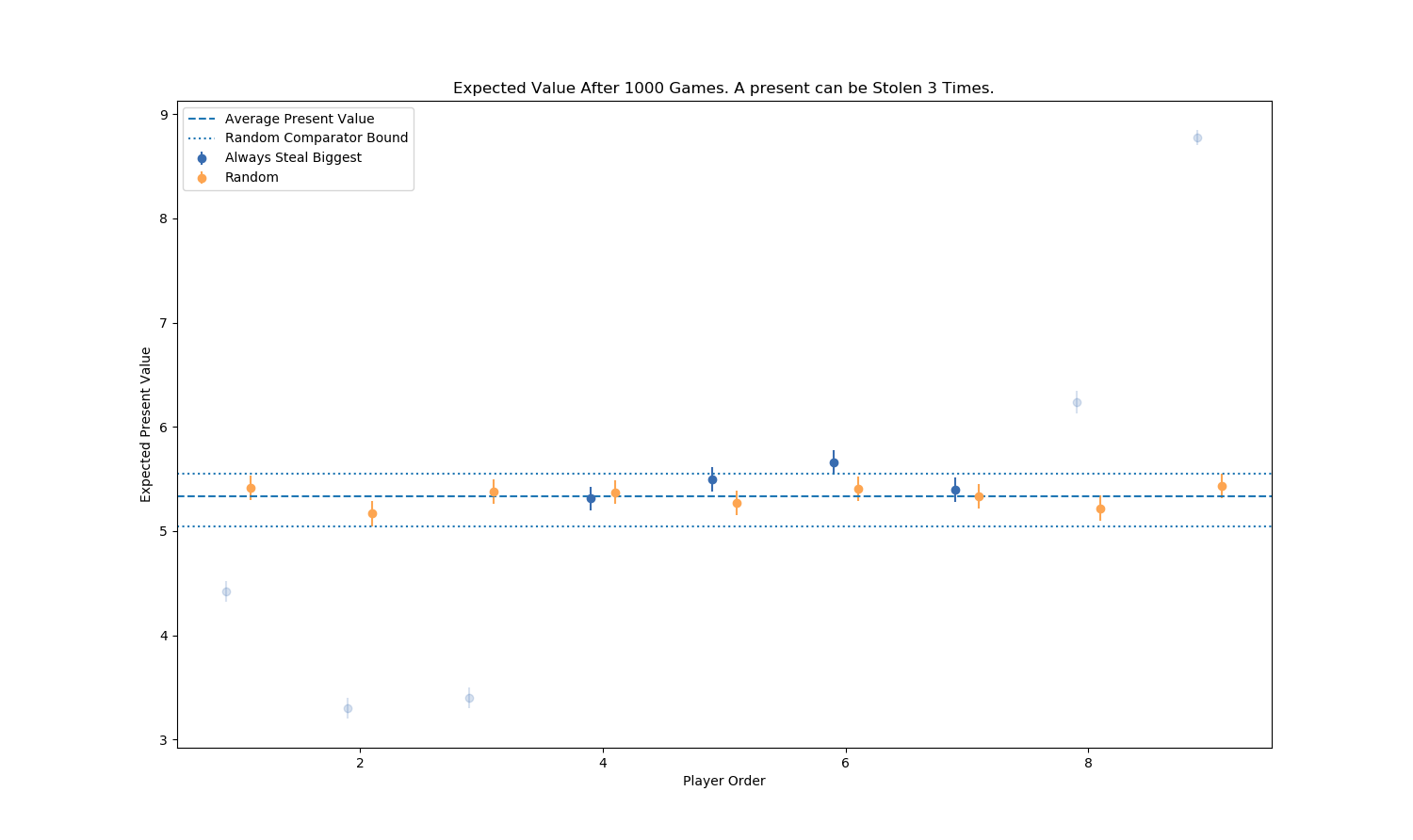Click the x-axis tick label 2
The width and height of the screenshot is (1413, 840).
point(360,763)
